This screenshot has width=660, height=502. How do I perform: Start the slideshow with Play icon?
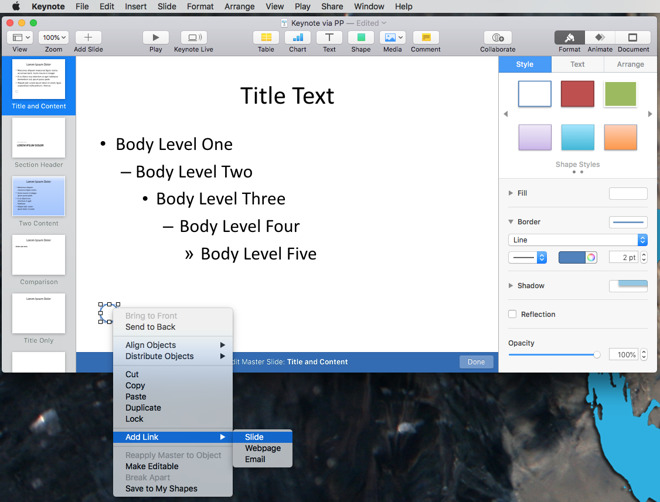click(155, 37)
